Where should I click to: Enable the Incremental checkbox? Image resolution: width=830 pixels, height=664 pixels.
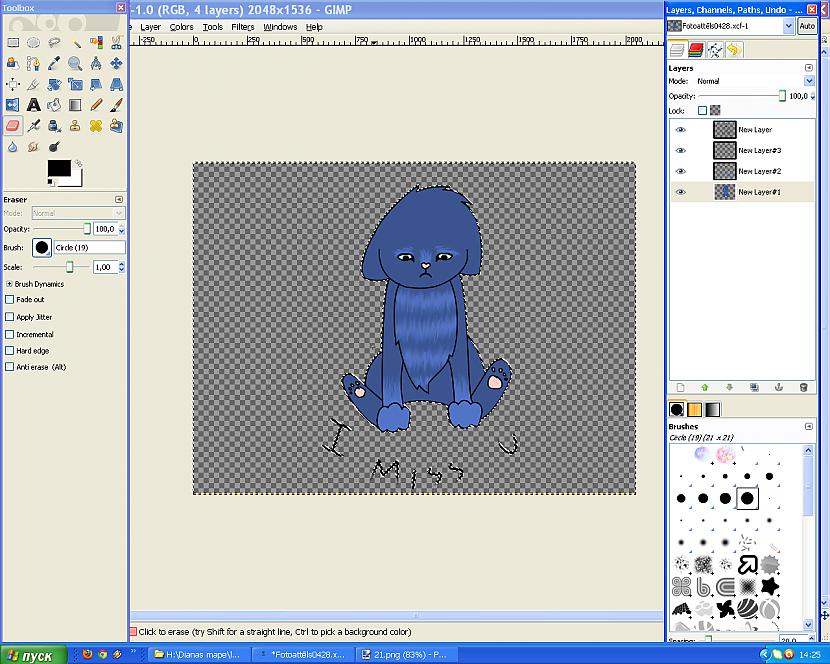pyautogui.click(x=9, y=335)
